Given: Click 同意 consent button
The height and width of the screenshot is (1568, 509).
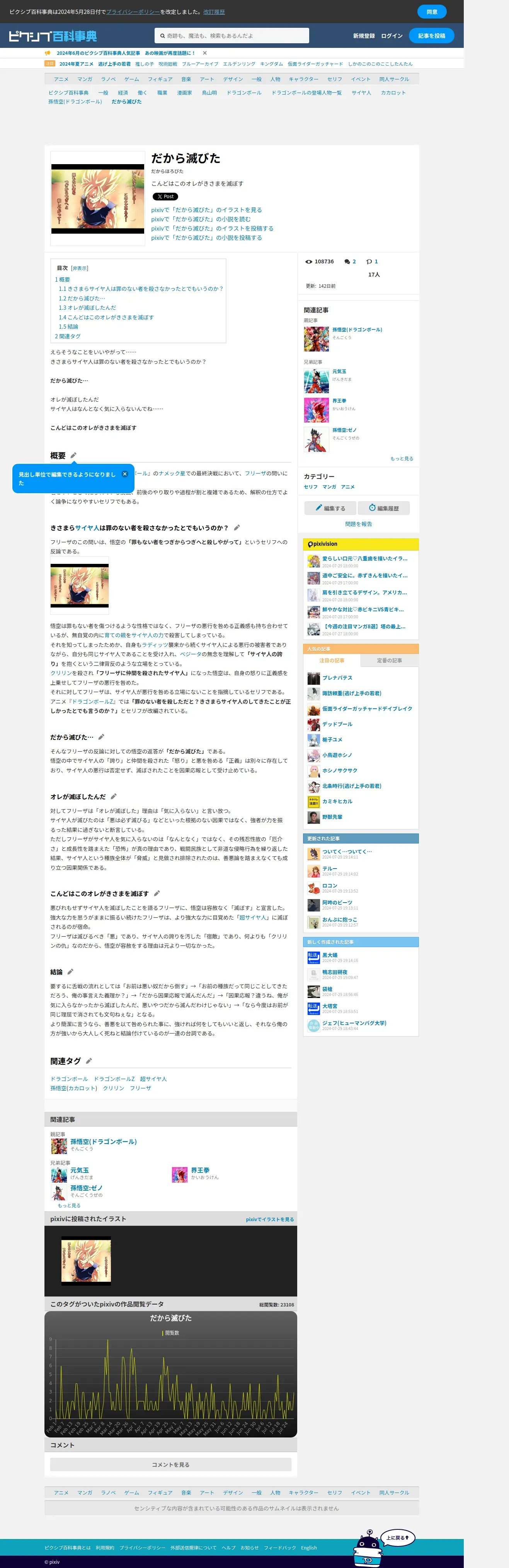Looking at the screenshot, I should click(432, 12).
